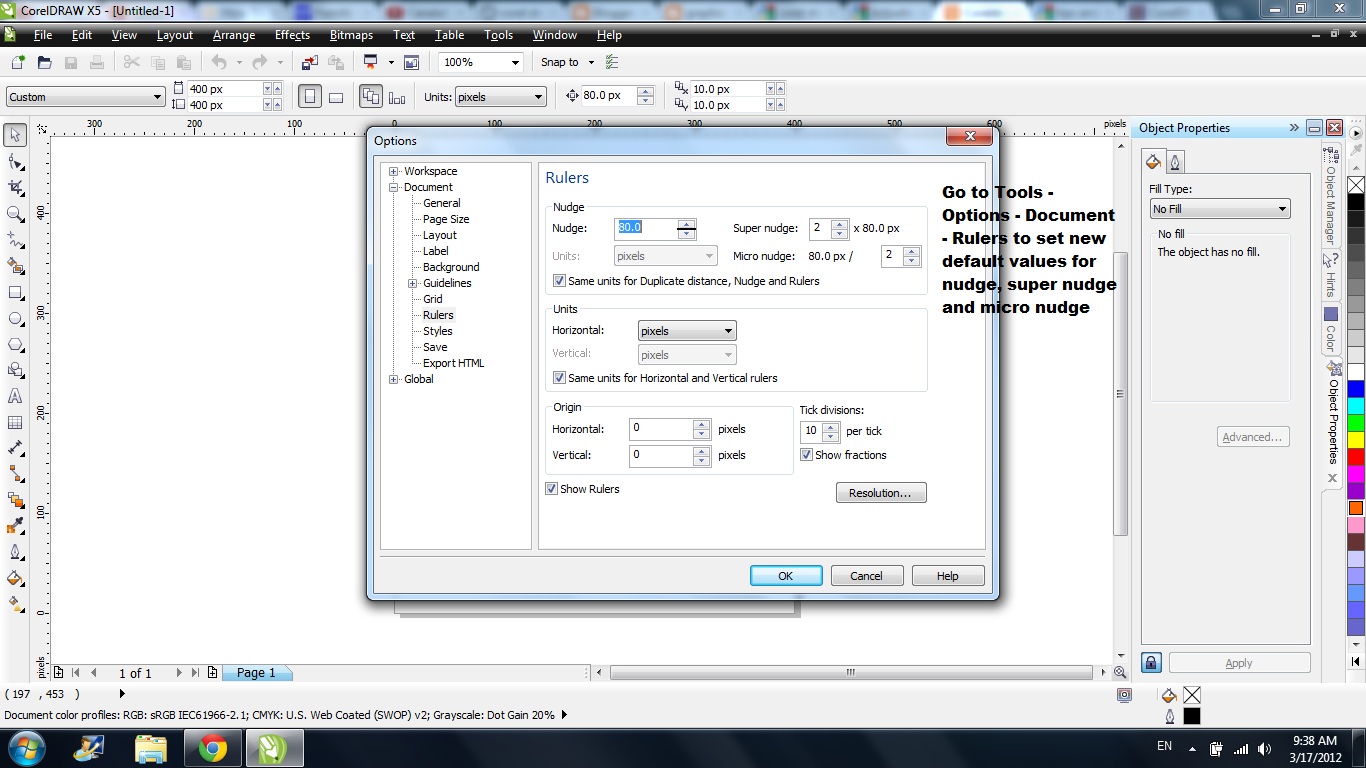
Task: Open the Horizontal units dropdown in the Rulers panel
Action: coord(729,330)
